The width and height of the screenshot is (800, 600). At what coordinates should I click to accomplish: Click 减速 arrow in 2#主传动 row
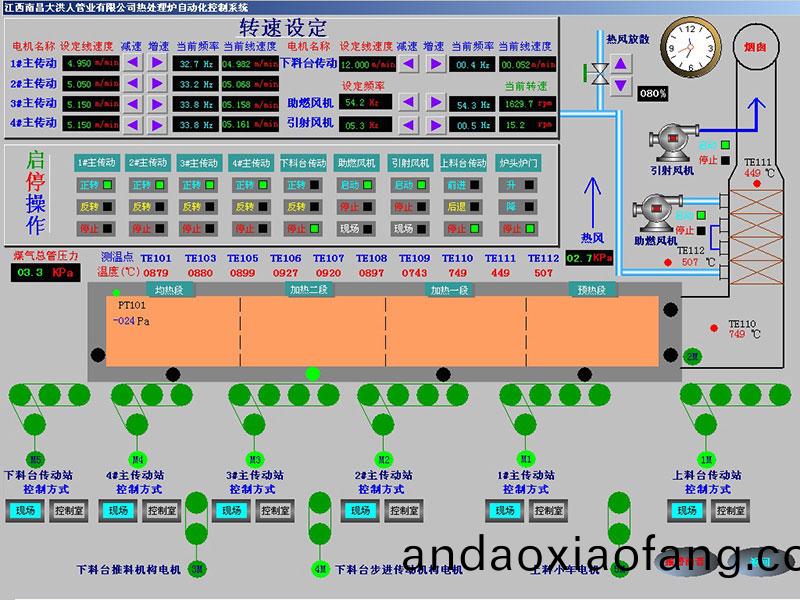(133, 83)
